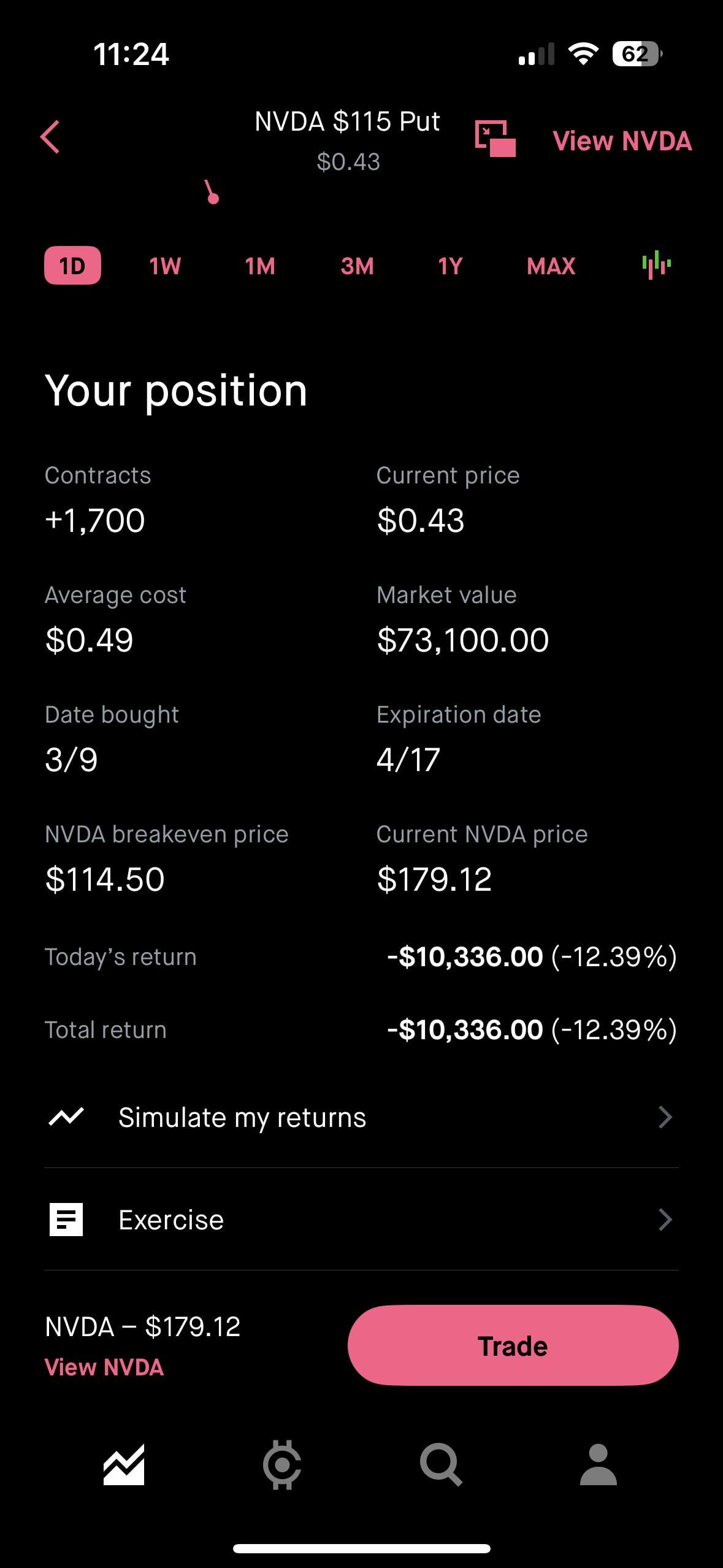The width and height of the screenshot is (723, 1568).
Task: Open the account profile tab
Action: (x=598, y=1465)
